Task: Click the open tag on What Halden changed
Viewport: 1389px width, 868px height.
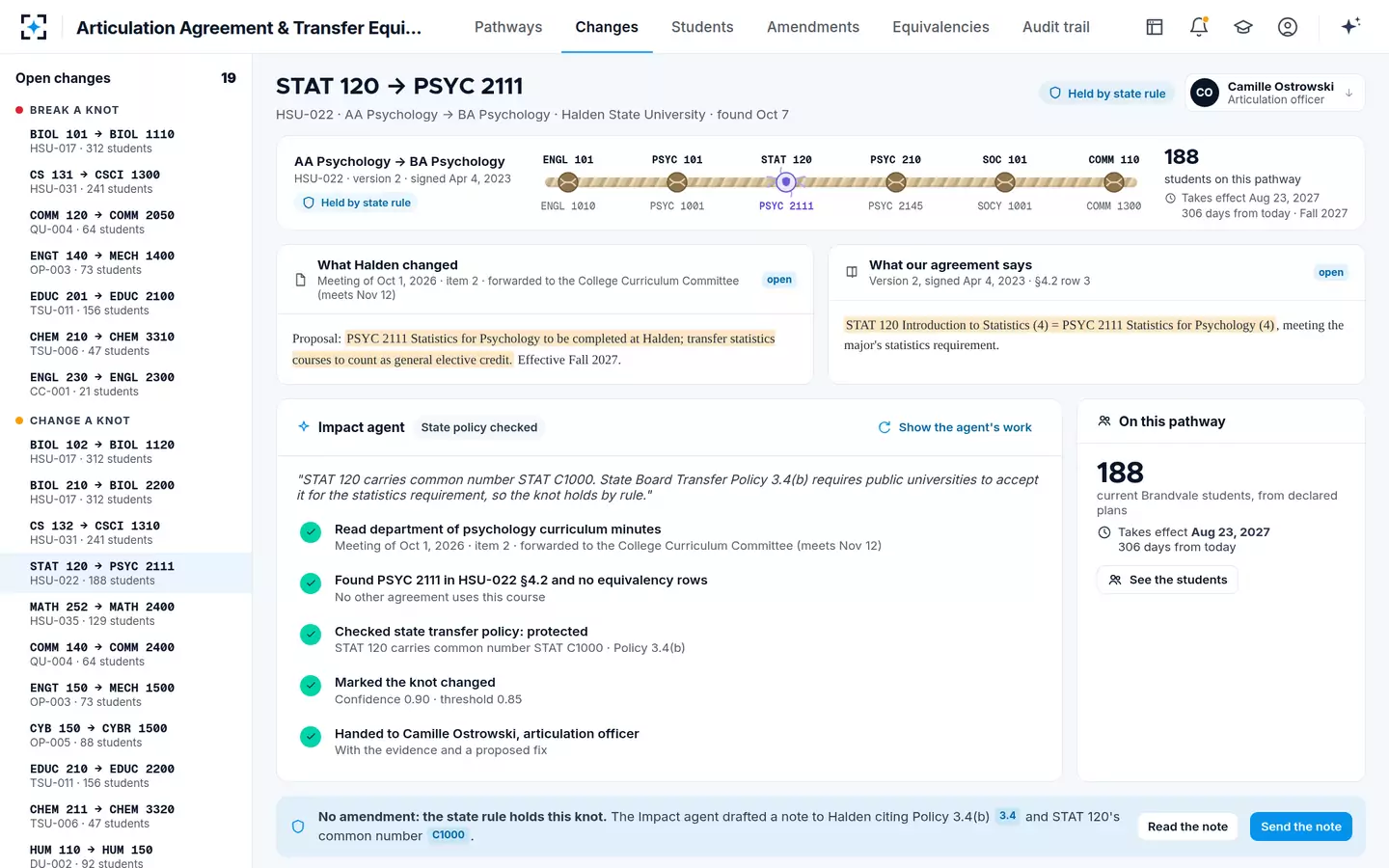Action: coord(779,280)
